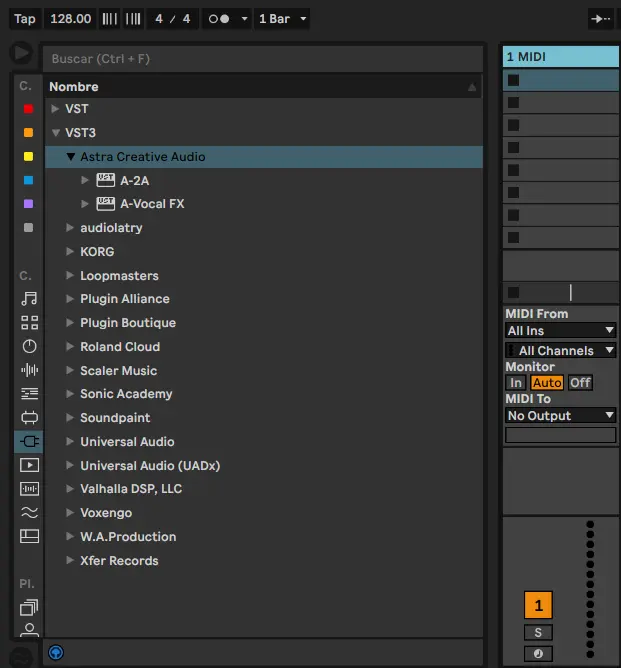Open the Samples category waveform-box icon

point(29,489)
